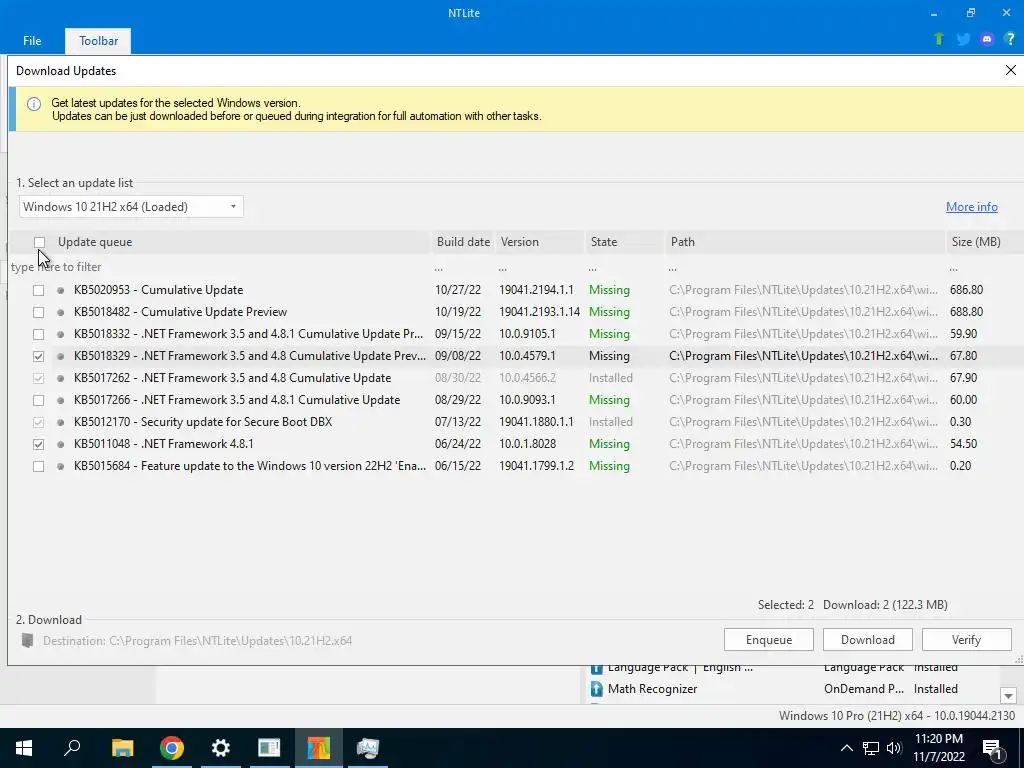Open the Windows 10 21H2 x64 update list dropdown
The height and width of the screenshot is (768, 1024).
(131, 207)
